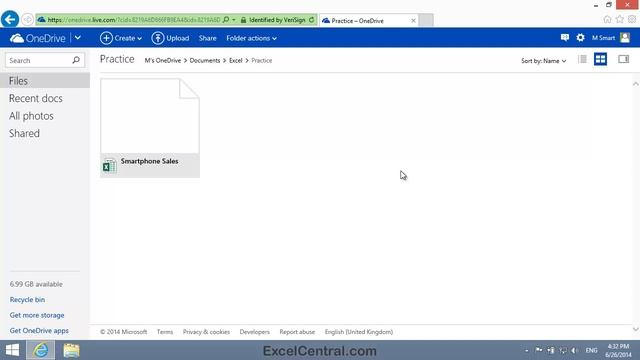Viewport: 640px width, 360px height.
Task: Click Get OneDrive apps link
Action: tap(39, 331)
